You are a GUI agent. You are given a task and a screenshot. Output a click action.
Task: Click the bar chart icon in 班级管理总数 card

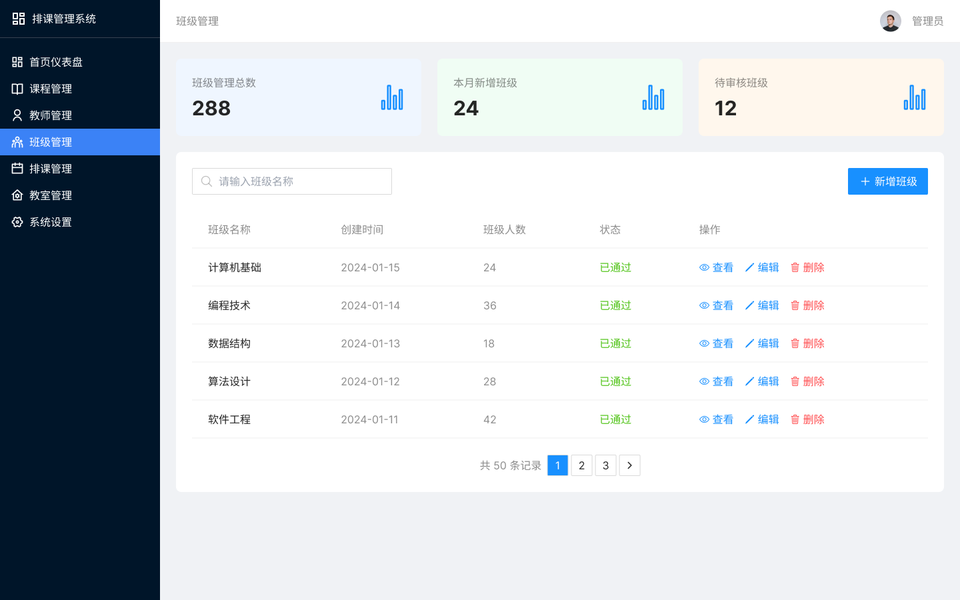click(392, 97)
